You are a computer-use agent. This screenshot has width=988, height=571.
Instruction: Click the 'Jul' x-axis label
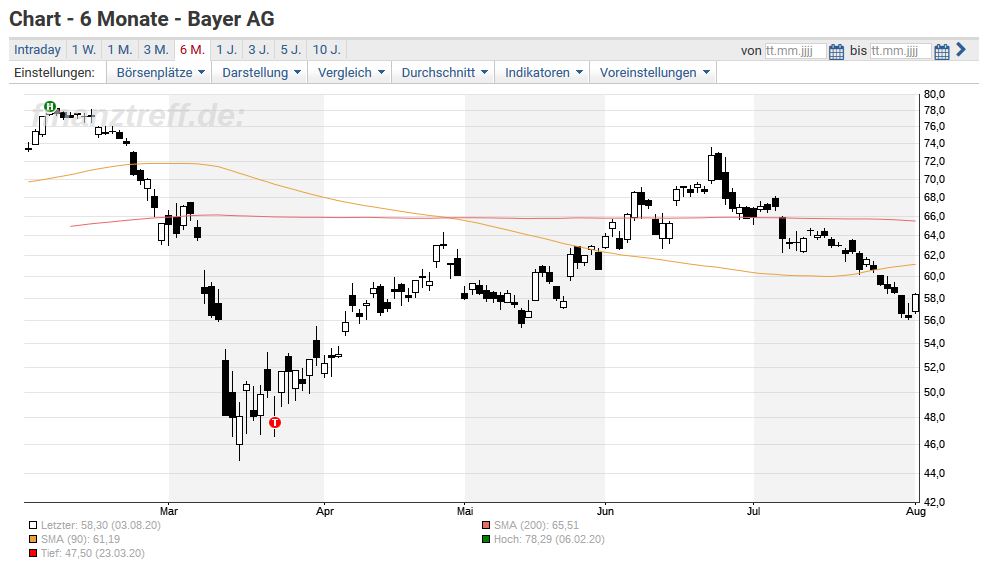click(x=754, y=511)
